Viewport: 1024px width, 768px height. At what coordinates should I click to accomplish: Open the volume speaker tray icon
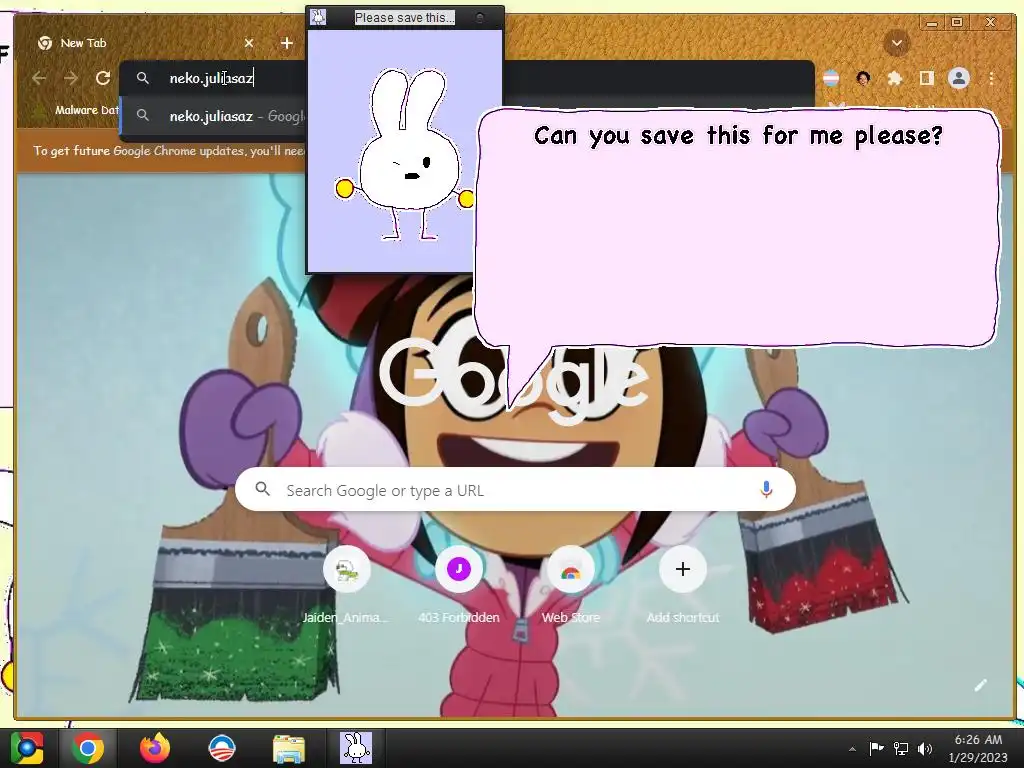tap(925, 748)
